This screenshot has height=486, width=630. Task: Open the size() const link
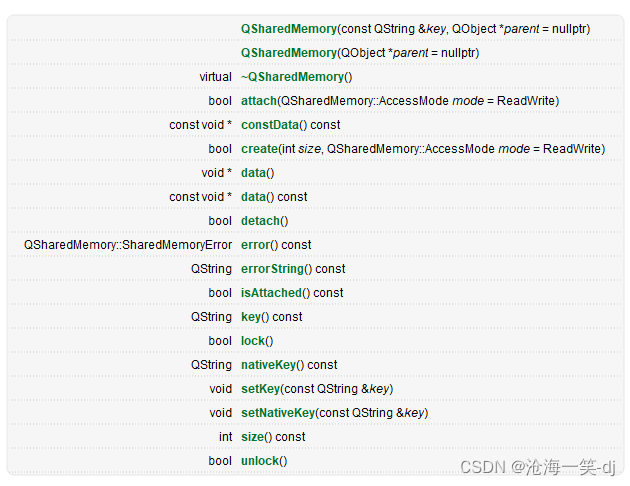(x=252, y=437)
